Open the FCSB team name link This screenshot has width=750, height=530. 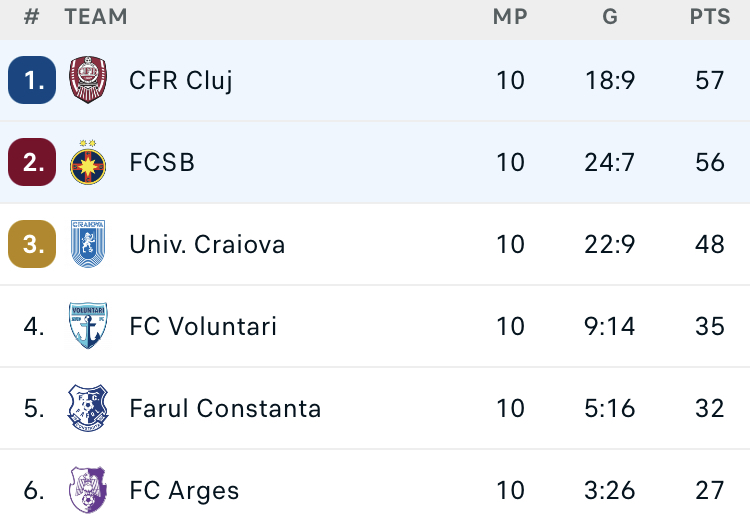coord(162,162)
